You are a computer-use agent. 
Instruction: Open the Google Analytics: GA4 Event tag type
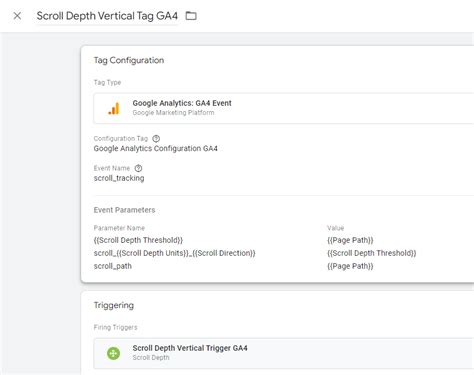(284, 108)
